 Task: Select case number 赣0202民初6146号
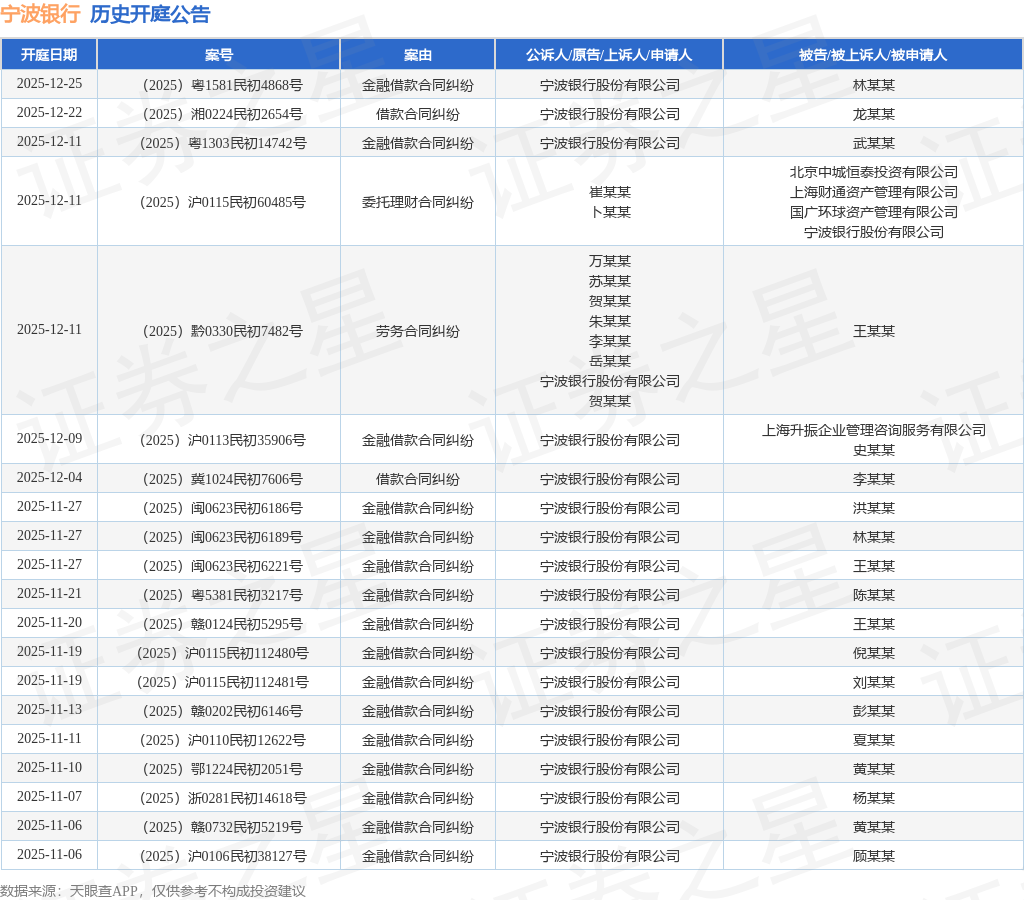click(223, 711)
